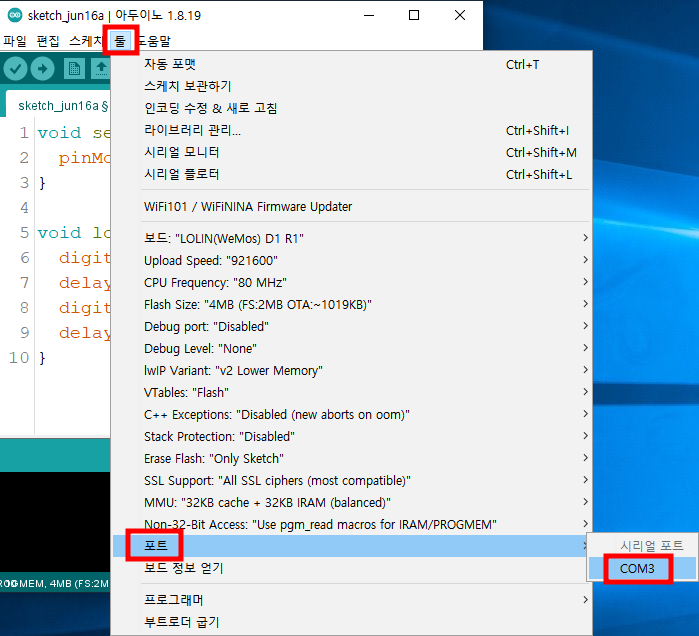
Task: Click the black console output area
Action: point(55,521)
